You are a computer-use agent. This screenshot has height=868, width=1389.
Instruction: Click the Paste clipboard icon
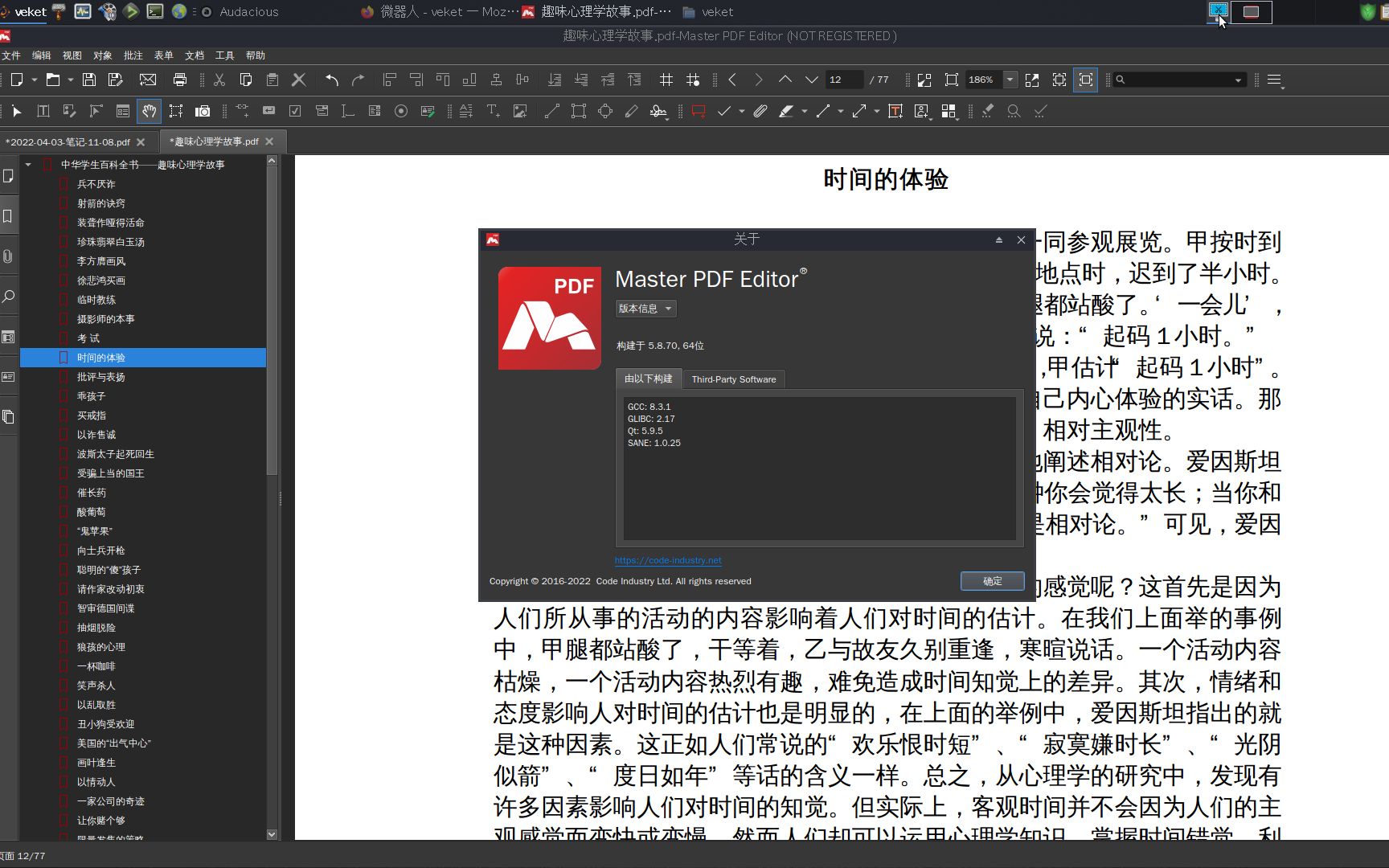point(272,80)
